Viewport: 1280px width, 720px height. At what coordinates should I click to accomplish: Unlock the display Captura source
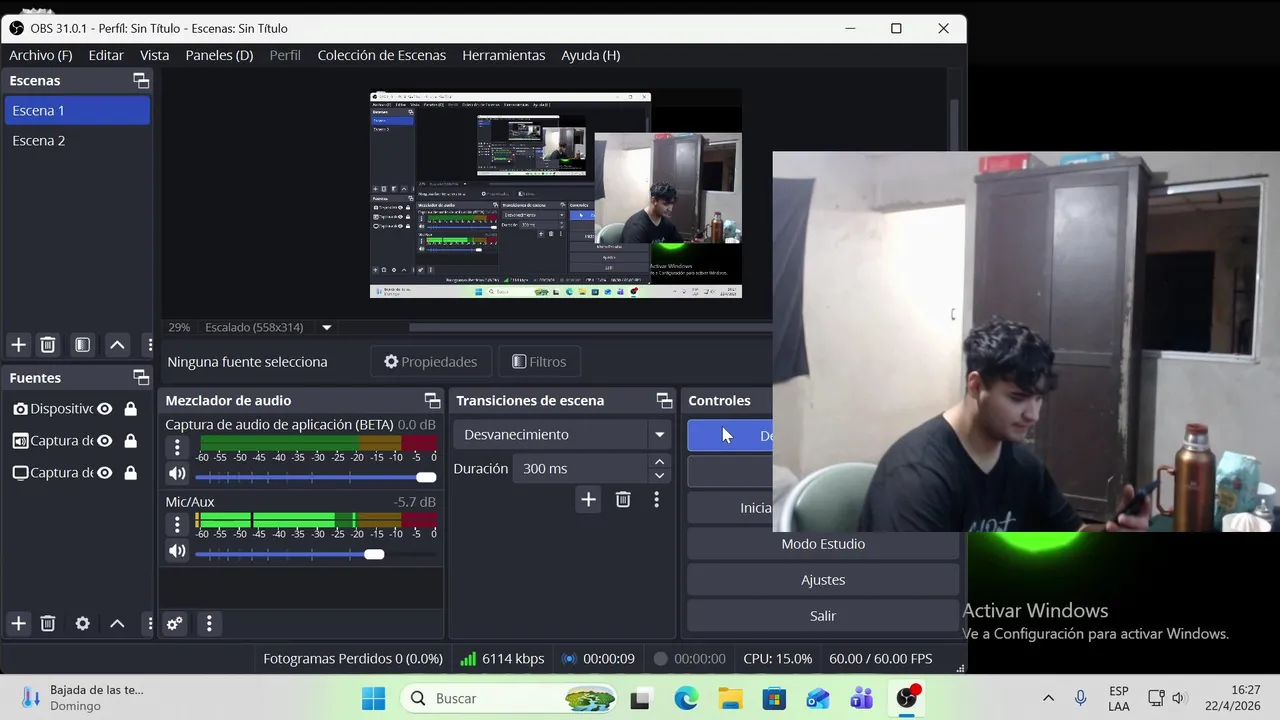130,473
